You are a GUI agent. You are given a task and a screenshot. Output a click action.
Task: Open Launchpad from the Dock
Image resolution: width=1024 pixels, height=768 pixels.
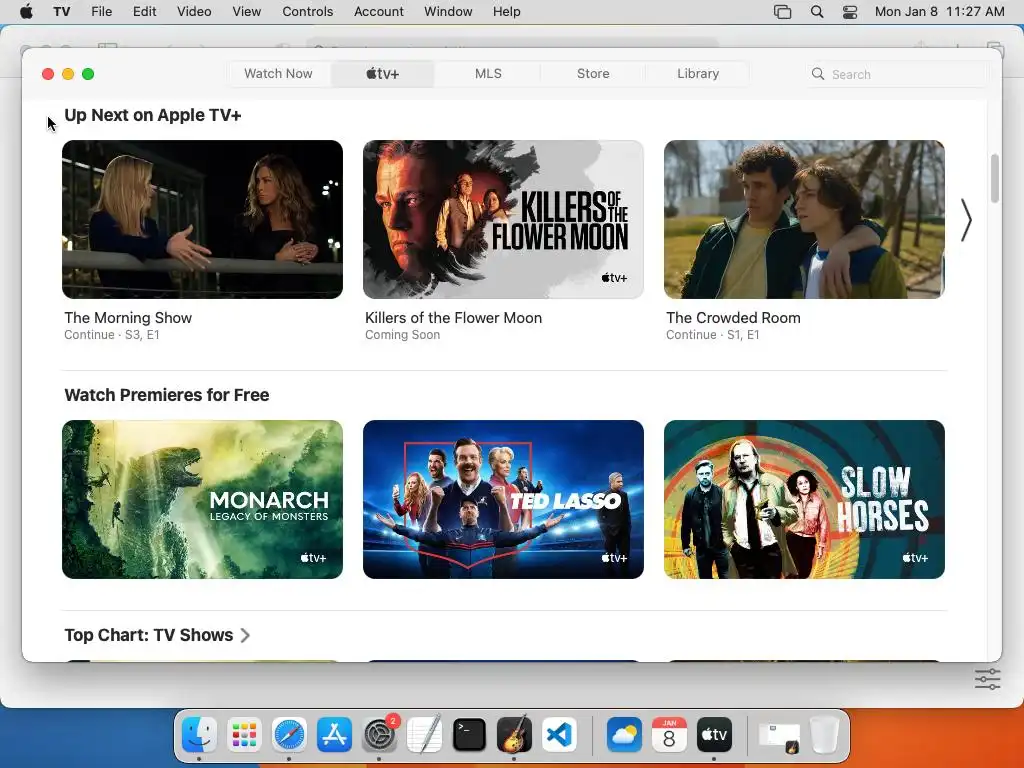(x=244, y=735)
